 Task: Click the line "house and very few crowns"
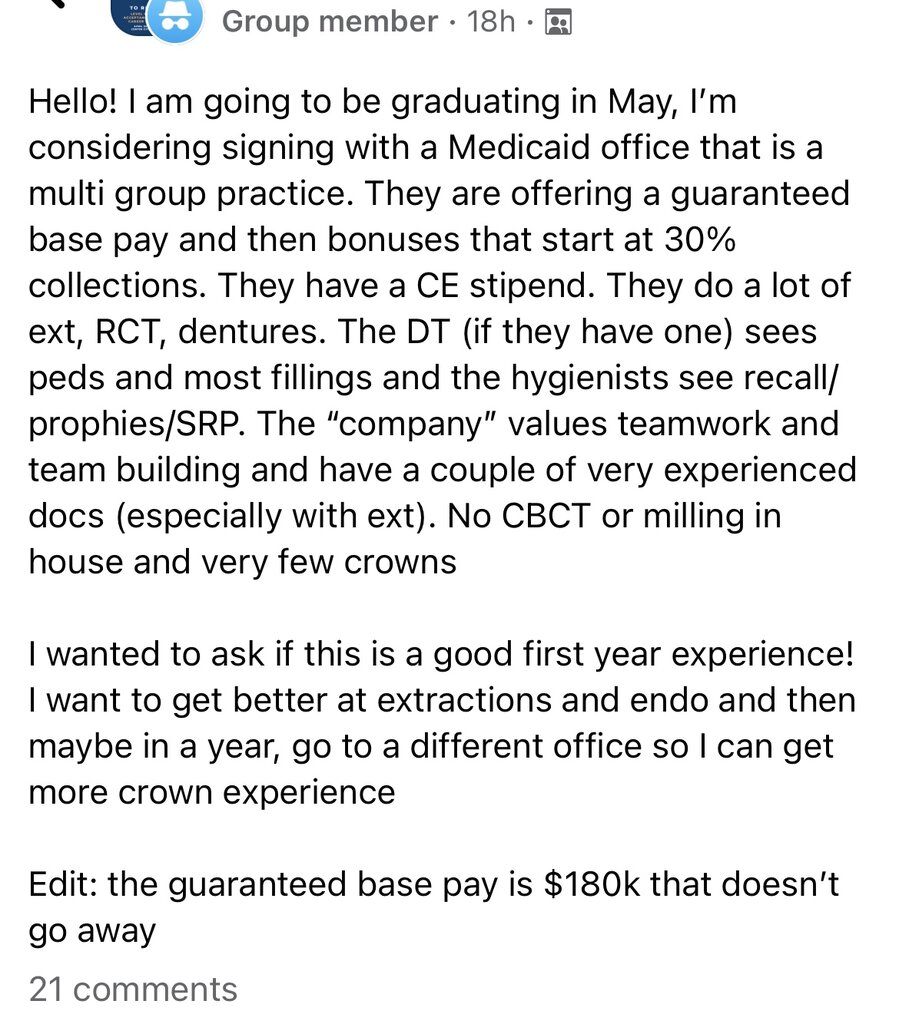click(242, 562)
